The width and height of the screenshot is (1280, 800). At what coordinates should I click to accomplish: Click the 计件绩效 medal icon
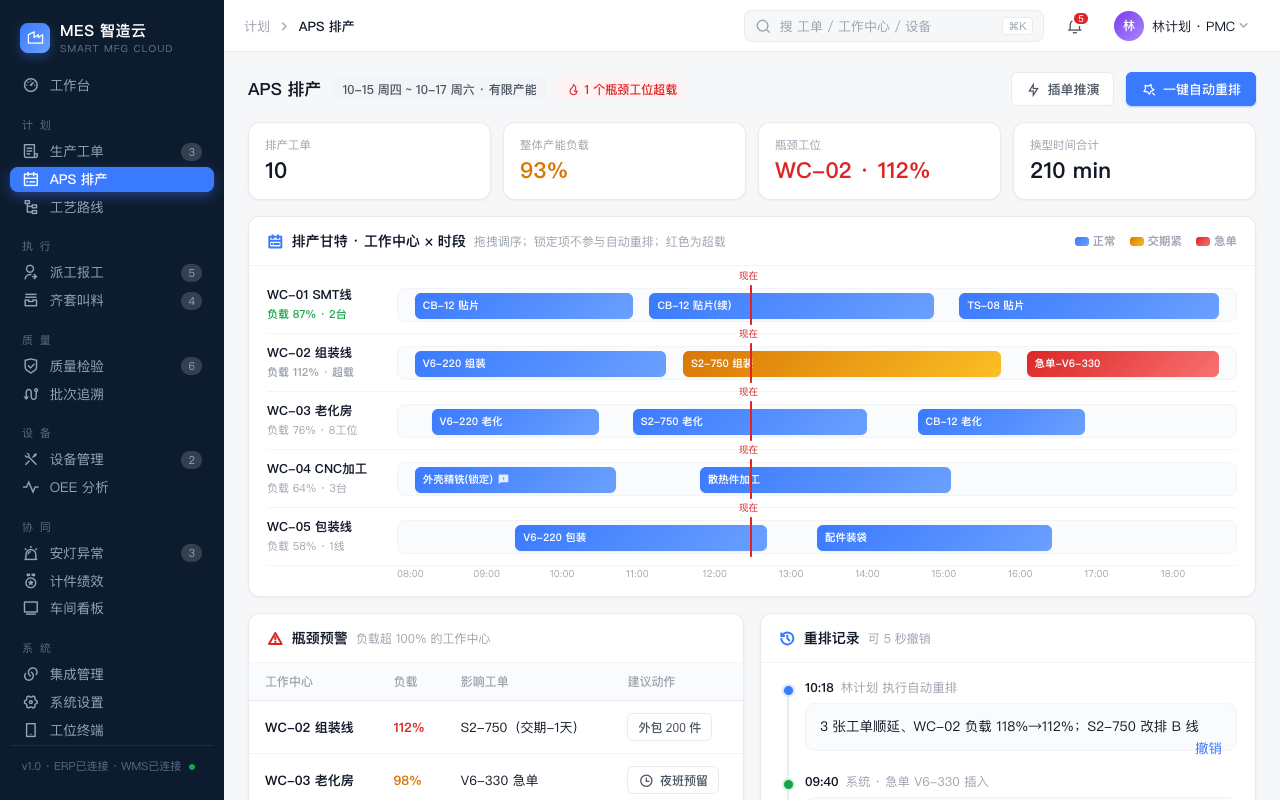31,581
